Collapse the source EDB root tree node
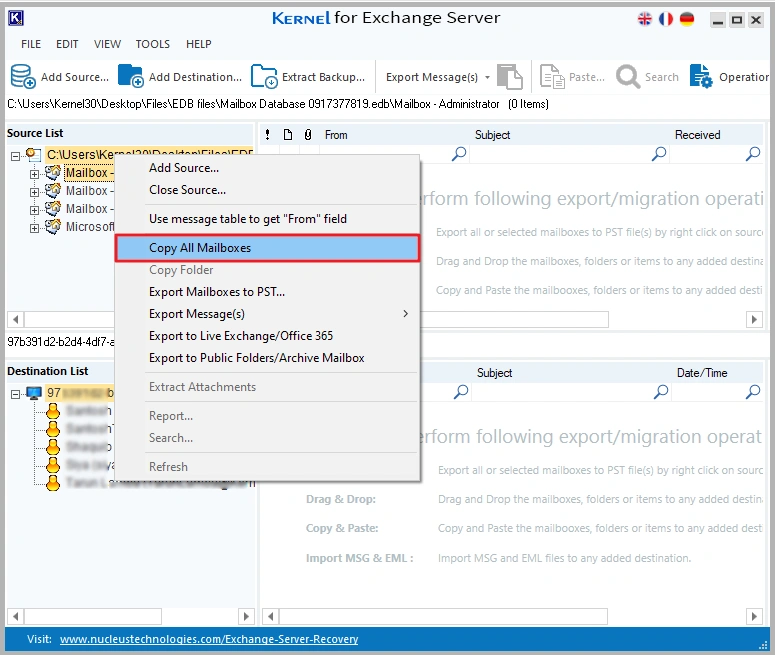The width and height of the screenshot is (775, 655). click(x=17, y=155)
